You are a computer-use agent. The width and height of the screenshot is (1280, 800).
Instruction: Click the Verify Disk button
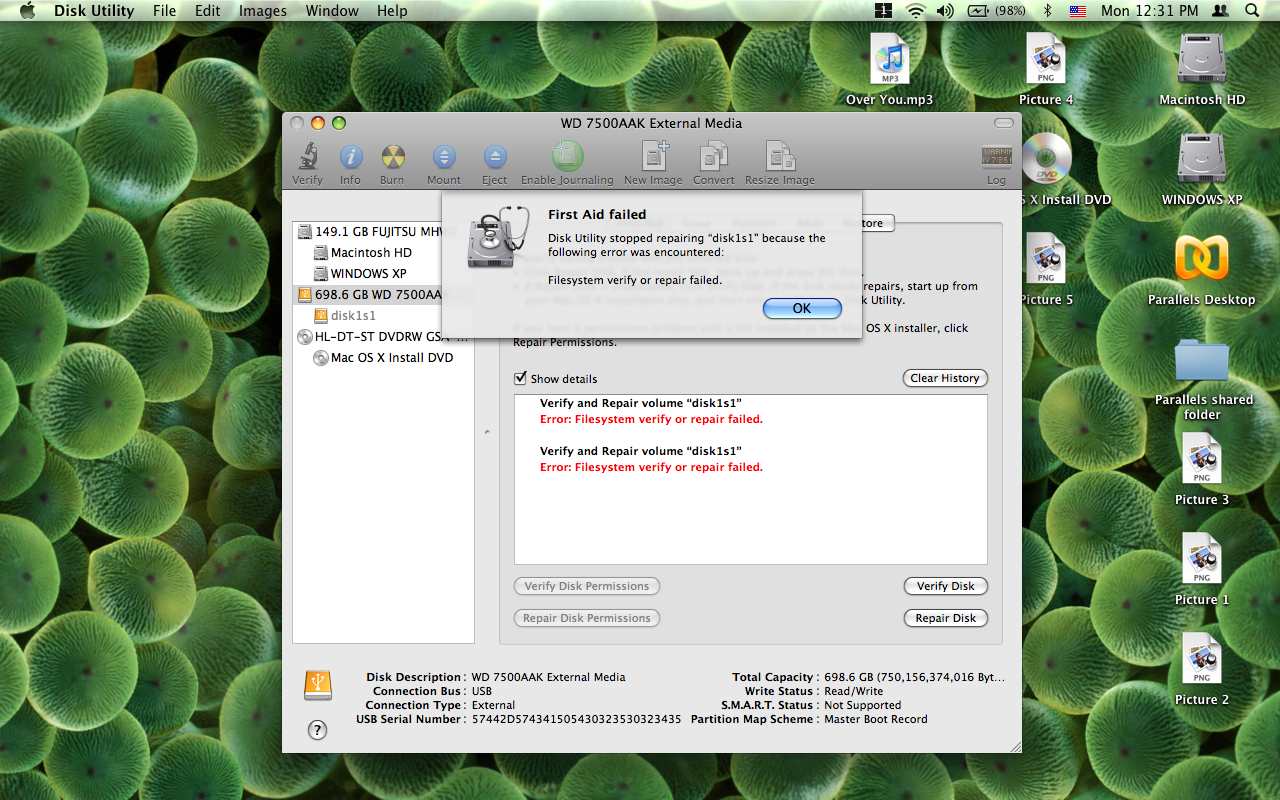coord(945,586)
